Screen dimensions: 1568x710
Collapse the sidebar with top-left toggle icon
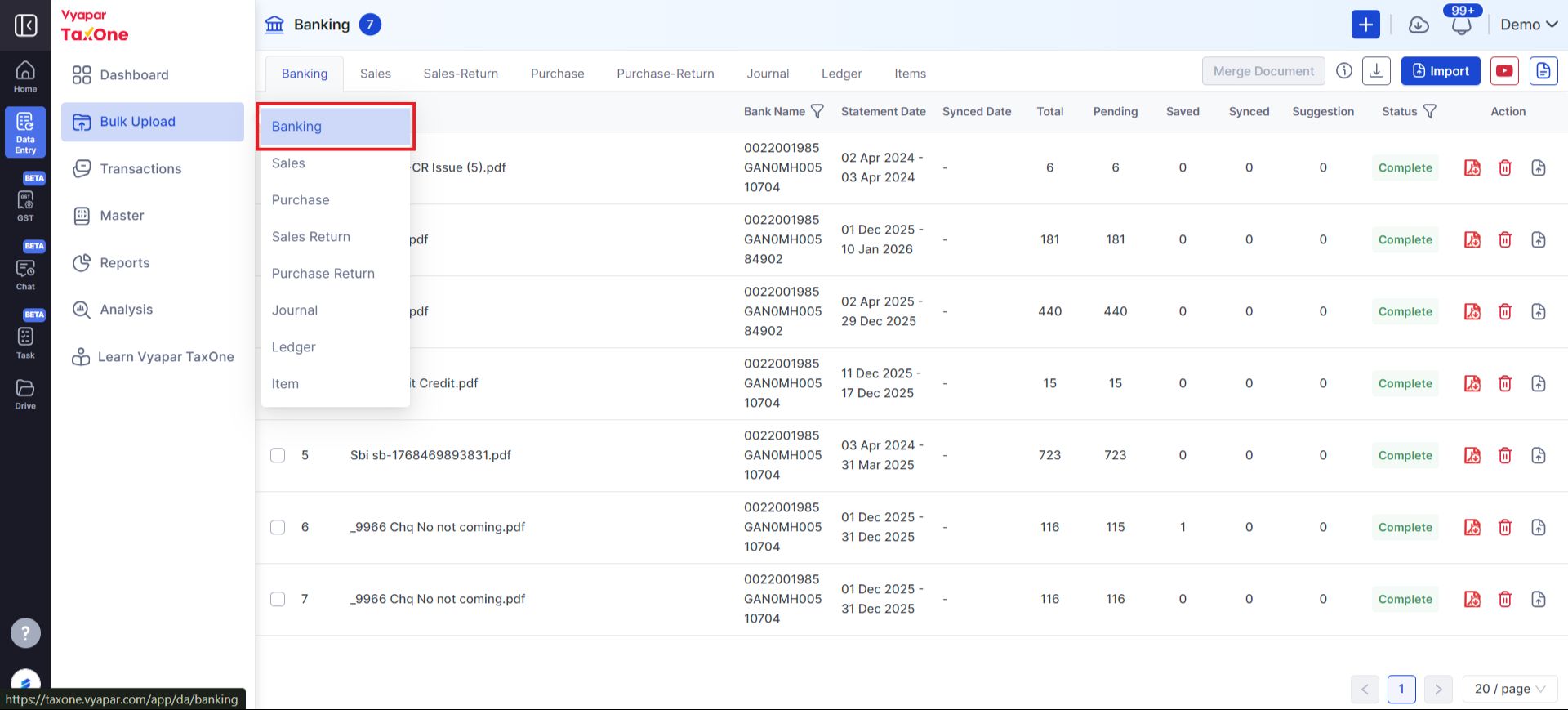click(25, 25)
